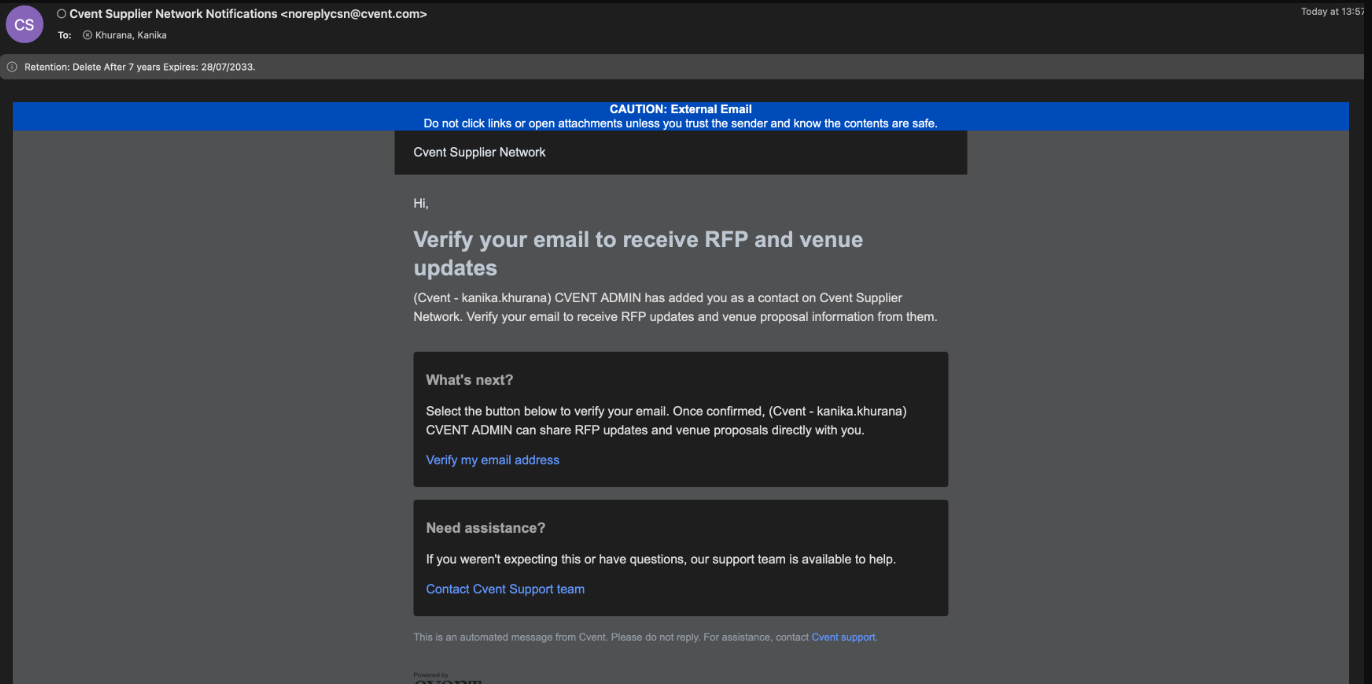This screenshot has width=1372, height=684.
Task: Click the 'Do not click links' warning line
Action: coord(680,123)
